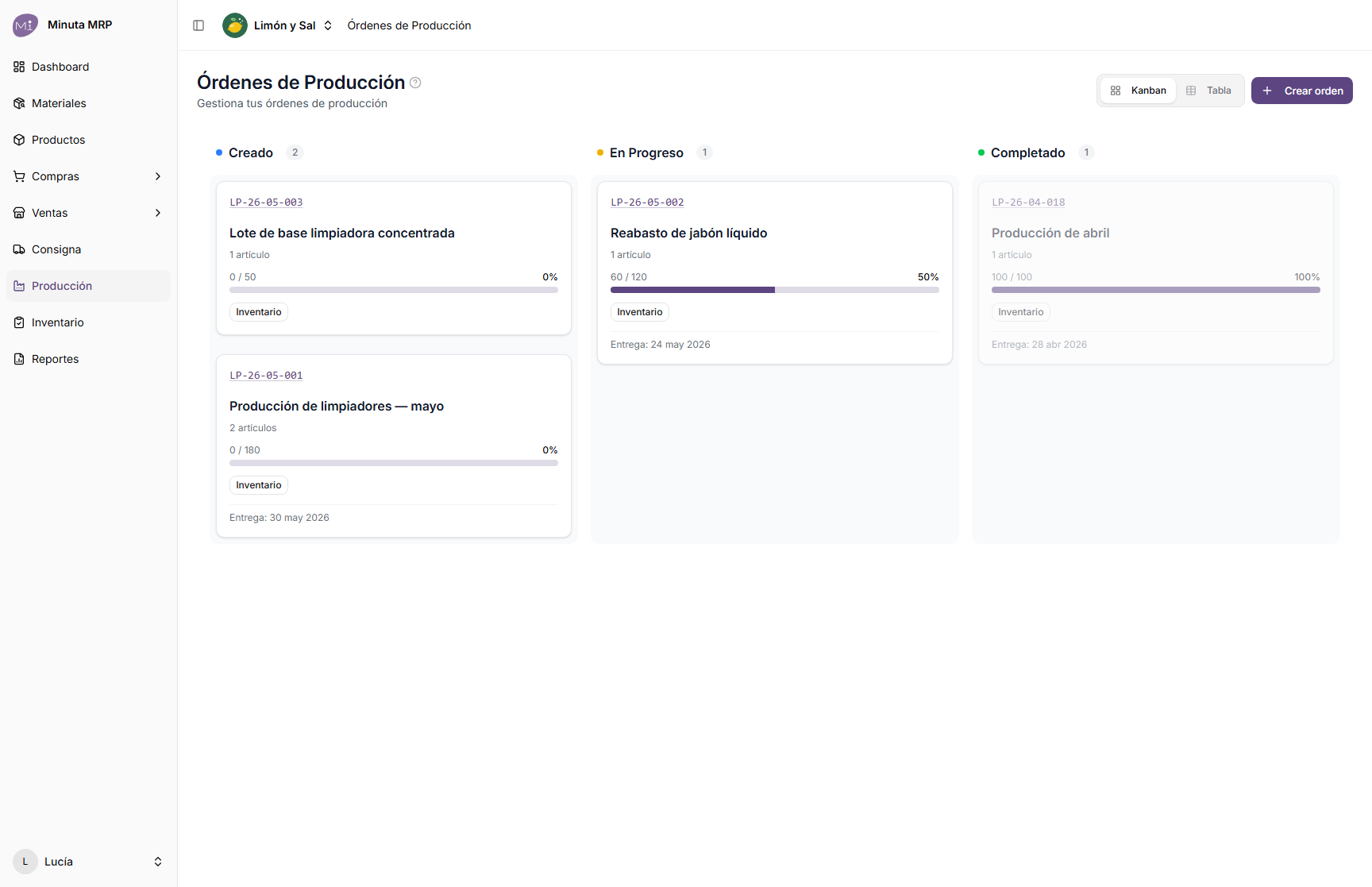The image size is (1372, 887).
Task: Click the Materiales box icon
Action: click(x=19, y=103)
